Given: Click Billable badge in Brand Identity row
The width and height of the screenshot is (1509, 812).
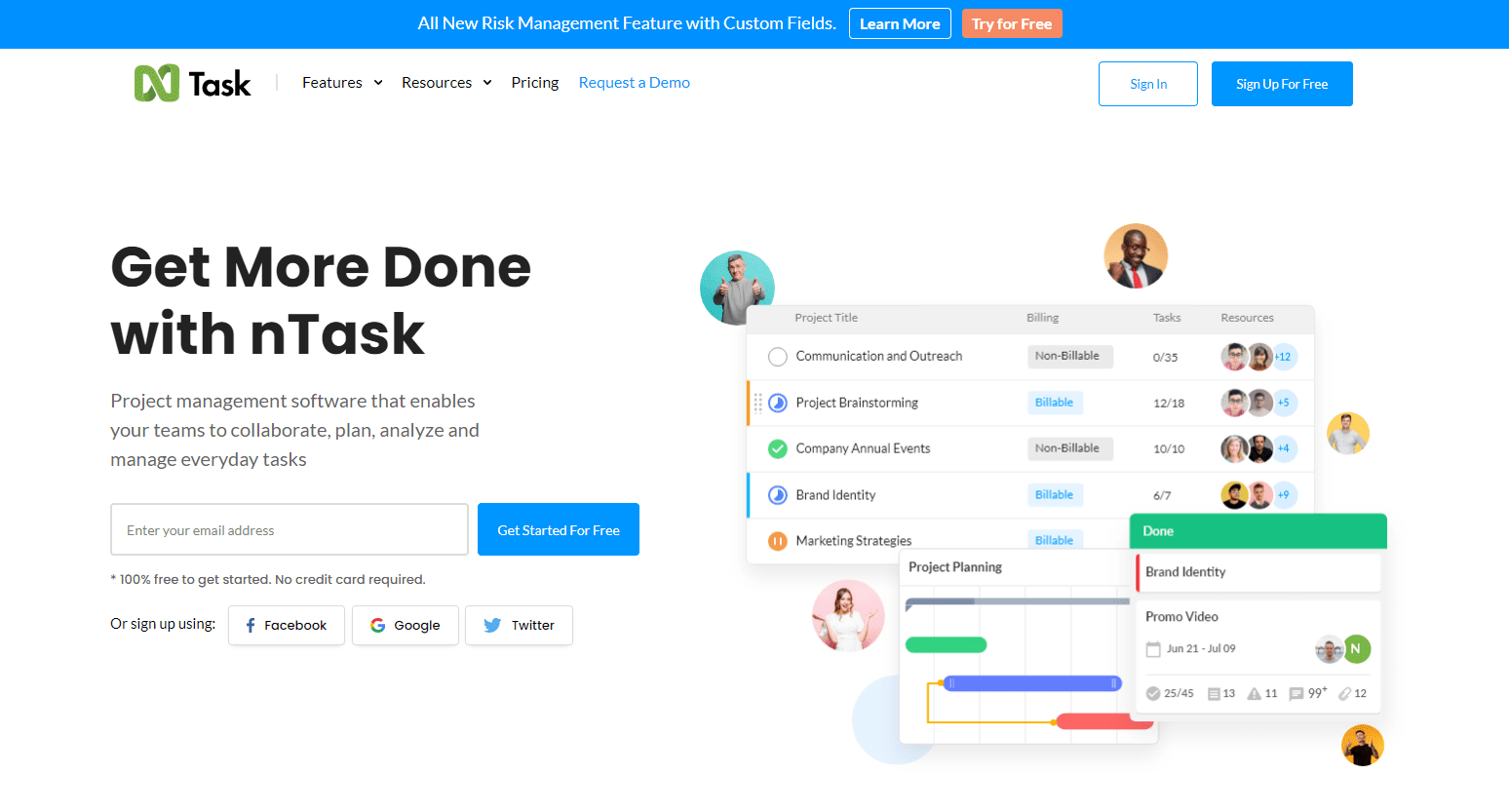Looking at the screenshot, I should [1055, 495].
